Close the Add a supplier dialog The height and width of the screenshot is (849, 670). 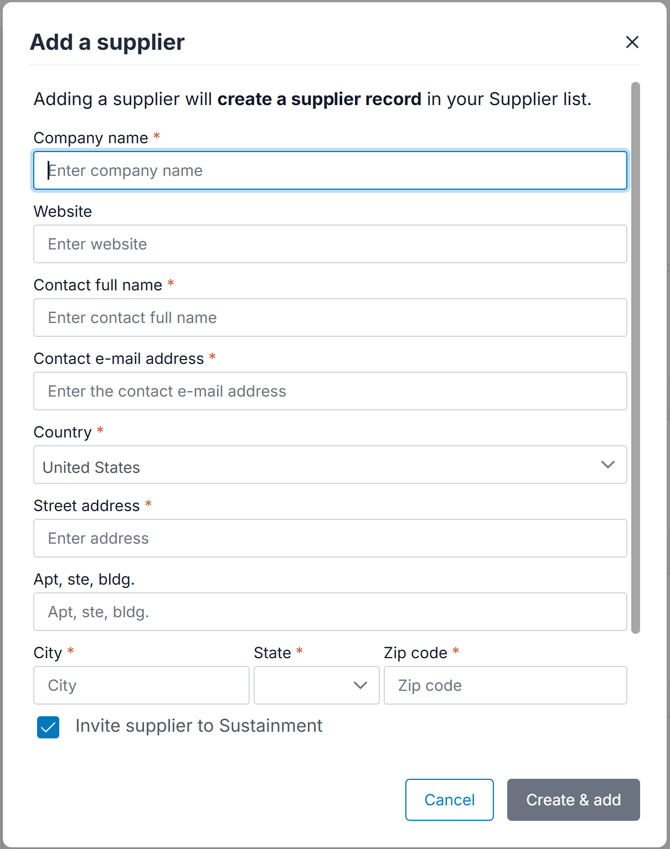coord(632,42)
